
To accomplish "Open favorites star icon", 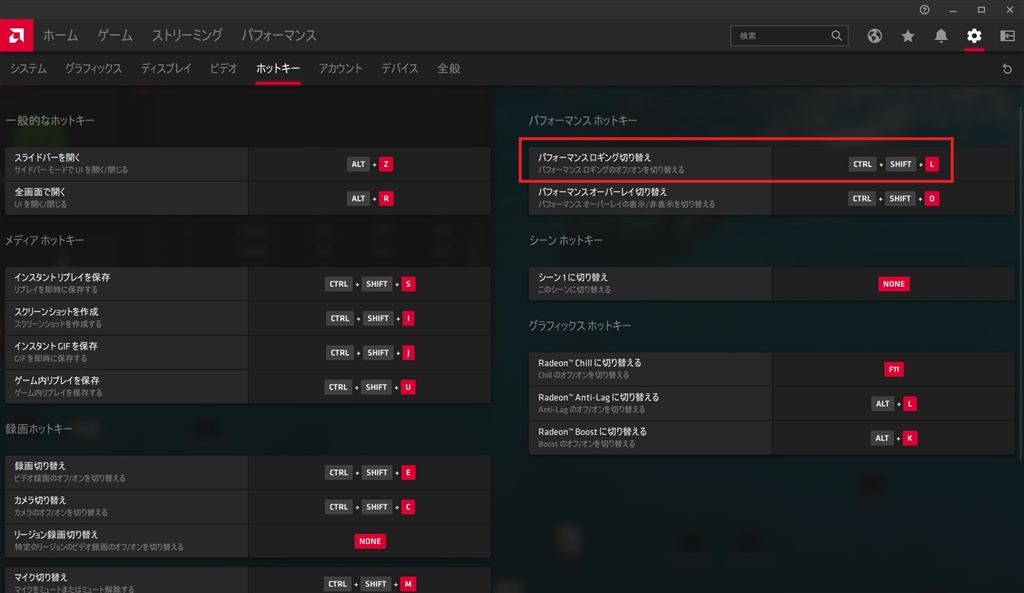I will 908,36.
